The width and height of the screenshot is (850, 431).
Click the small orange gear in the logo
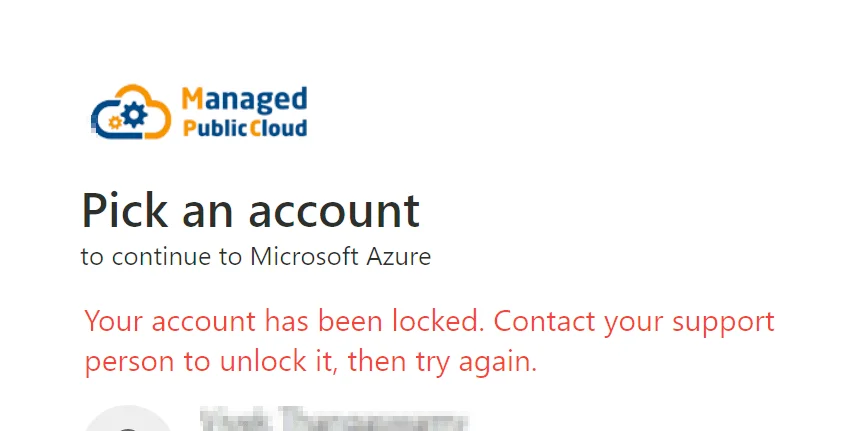(115, 123)
